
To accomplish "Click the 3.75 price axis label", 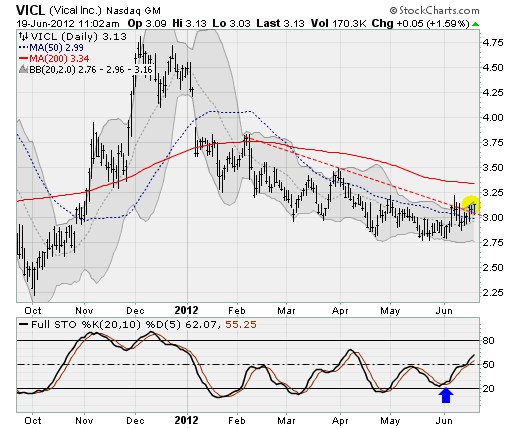I will tap(493, 143).
